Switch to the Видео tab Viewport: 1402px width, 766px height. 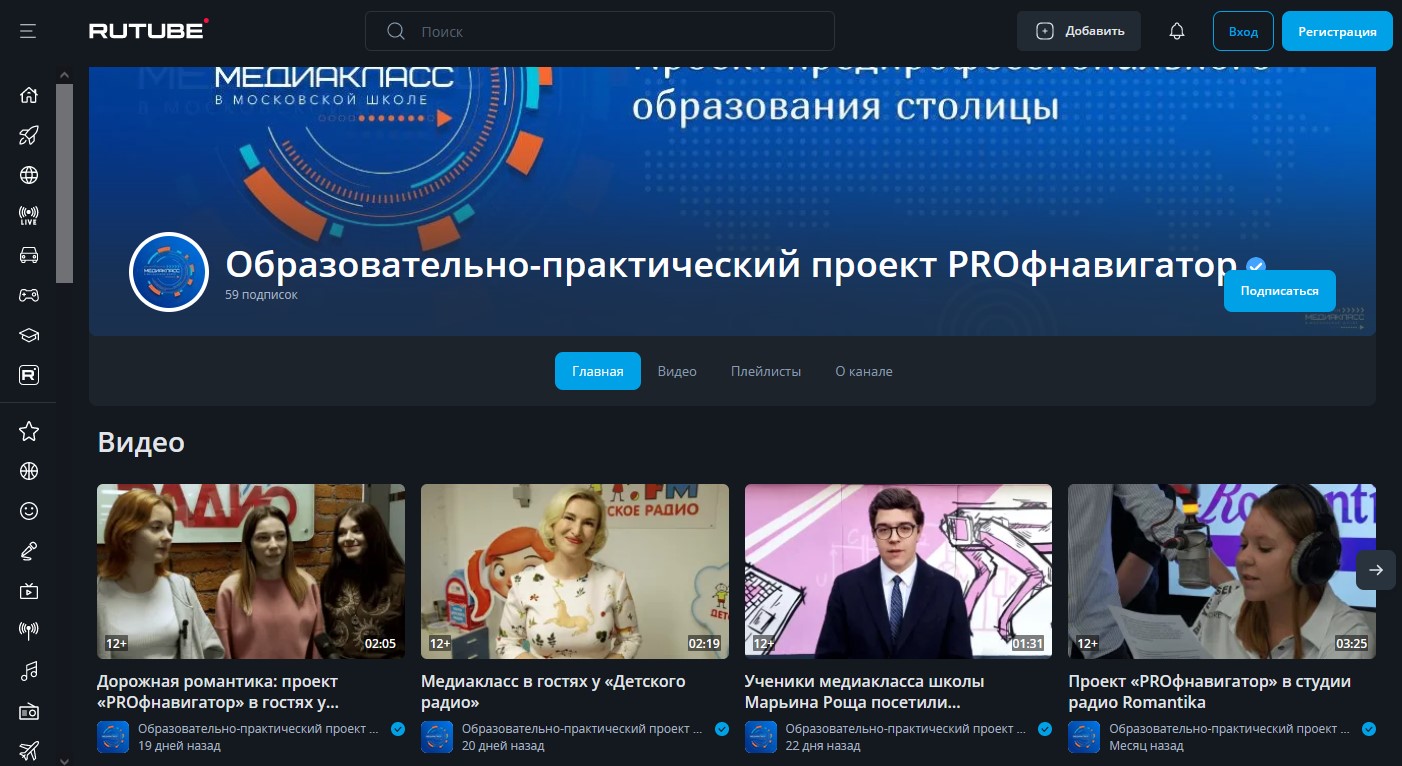coord(677,371)
